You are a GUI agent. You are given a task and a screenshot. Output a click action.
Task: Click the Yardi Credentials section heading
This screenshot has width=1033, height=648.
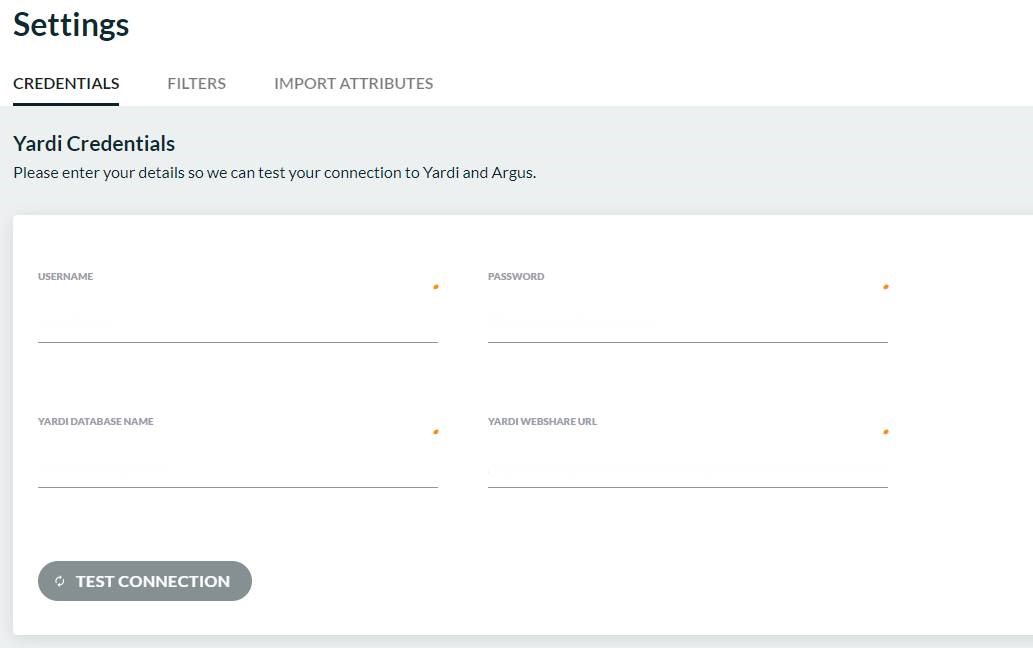94,144
